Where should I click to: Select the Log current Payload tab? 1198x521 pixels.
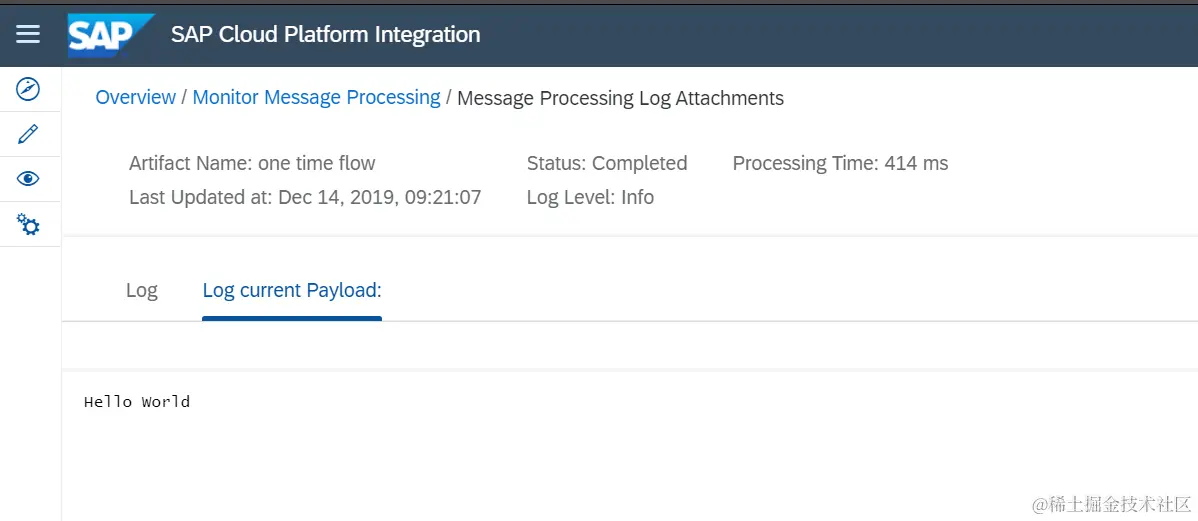(292, 290)
